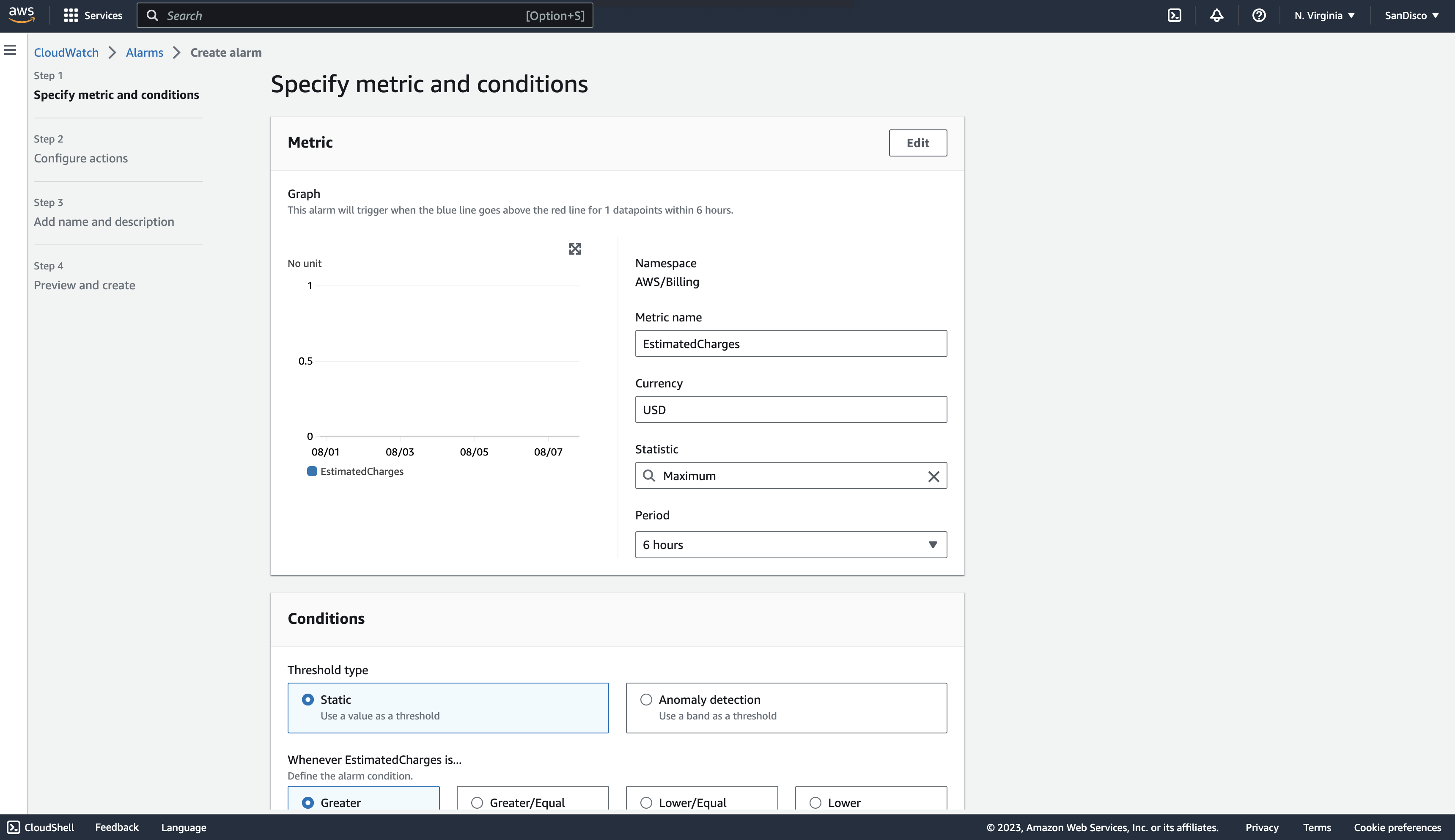The width and height of the screenshot is (1455, 840).
Task: Click into the Metric name field
Action: coord(791,344)
